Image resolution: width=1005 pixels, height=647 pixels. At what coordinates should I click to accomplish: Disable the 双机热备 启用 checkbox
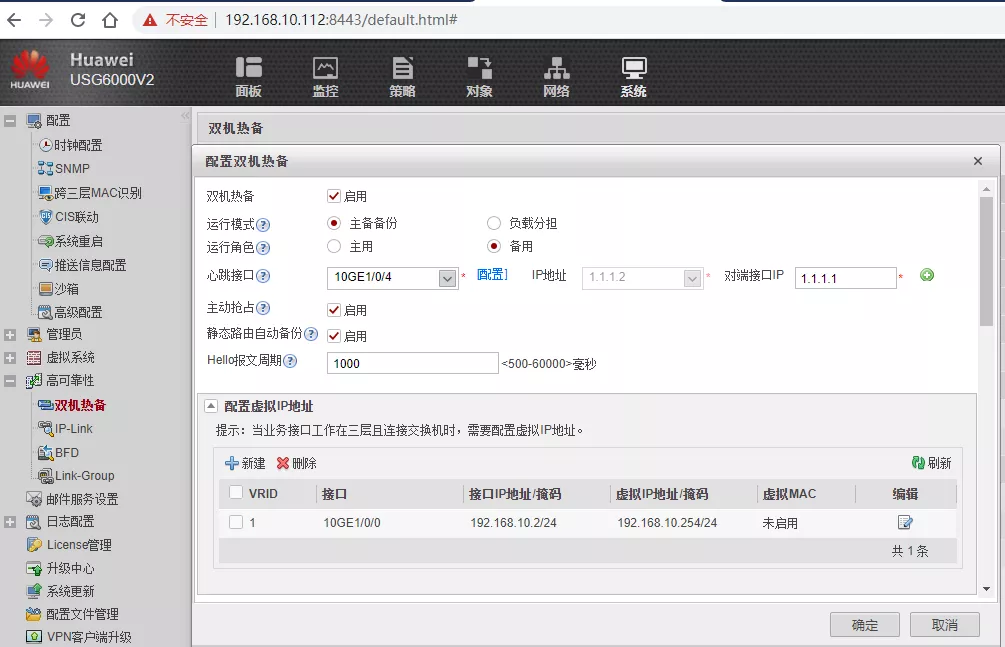point(334,196)
